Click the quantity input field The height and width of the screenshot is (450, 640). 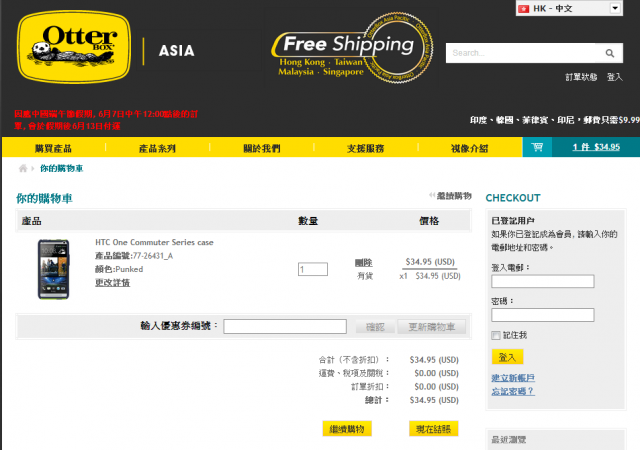tap(313, 269)
